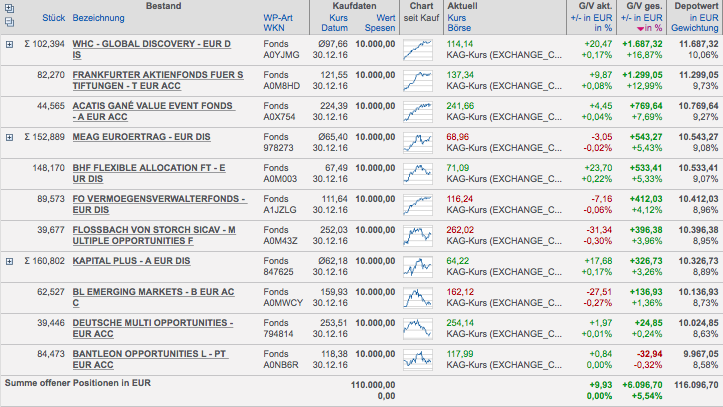Screen dimensions: 723x407
Task: Select WKN 794814 text
Action: pyautogui.click(x=278, y=333)
